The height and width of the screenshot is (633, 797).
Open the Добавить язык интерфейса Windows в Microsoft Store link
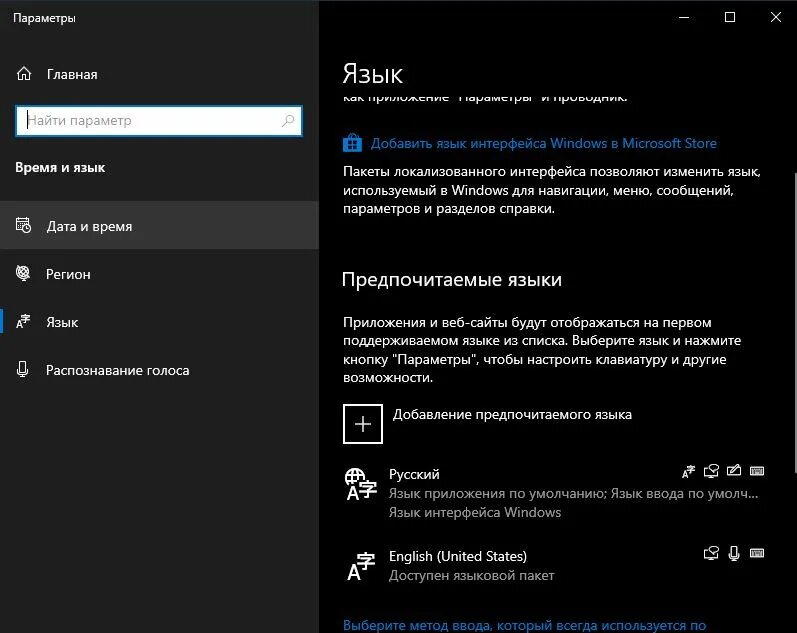click(543, 143)
